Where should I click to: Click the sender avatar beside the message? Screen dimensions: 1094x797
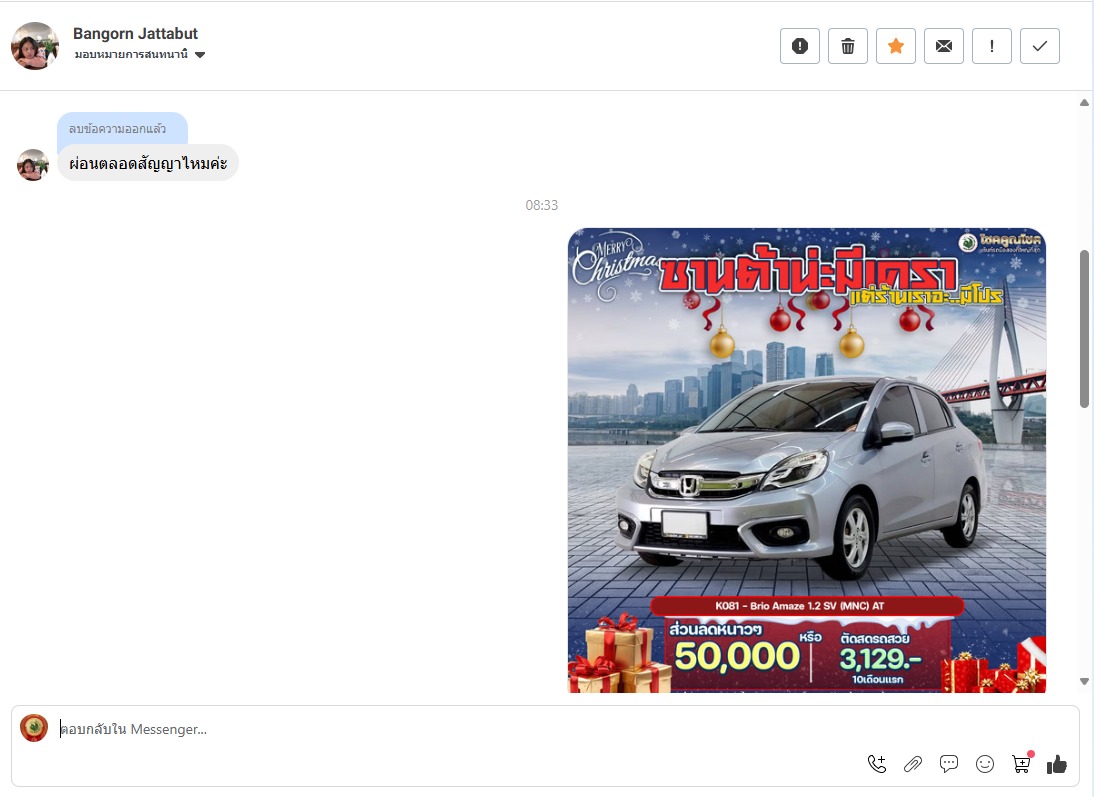pyautogui.click(x=33, y=165)
